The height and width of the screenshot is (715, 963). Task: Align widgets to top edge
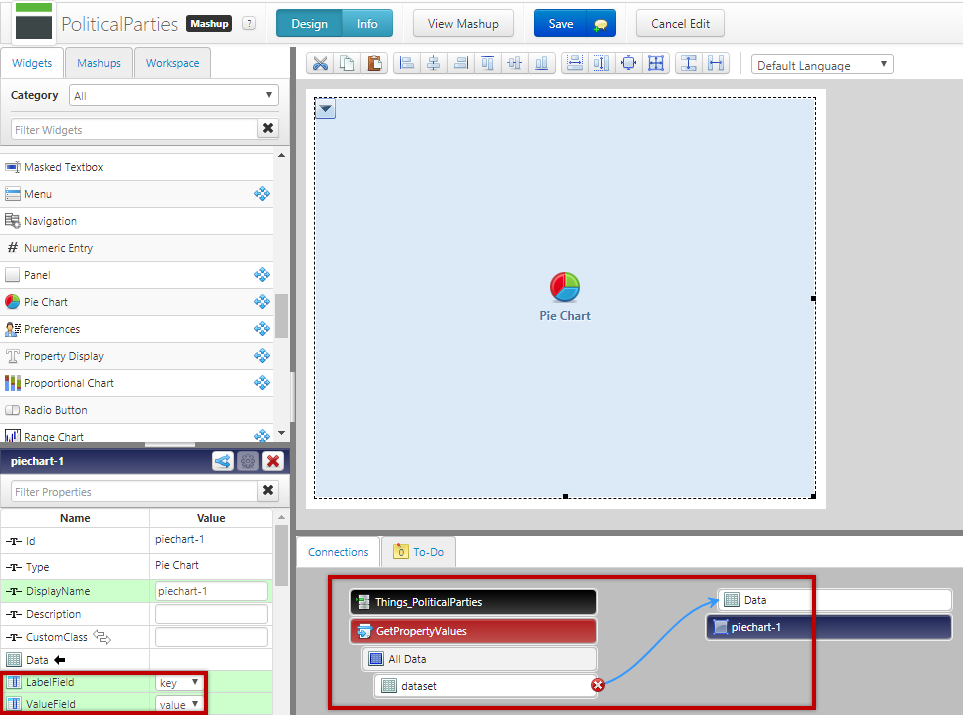coord(488,63)
